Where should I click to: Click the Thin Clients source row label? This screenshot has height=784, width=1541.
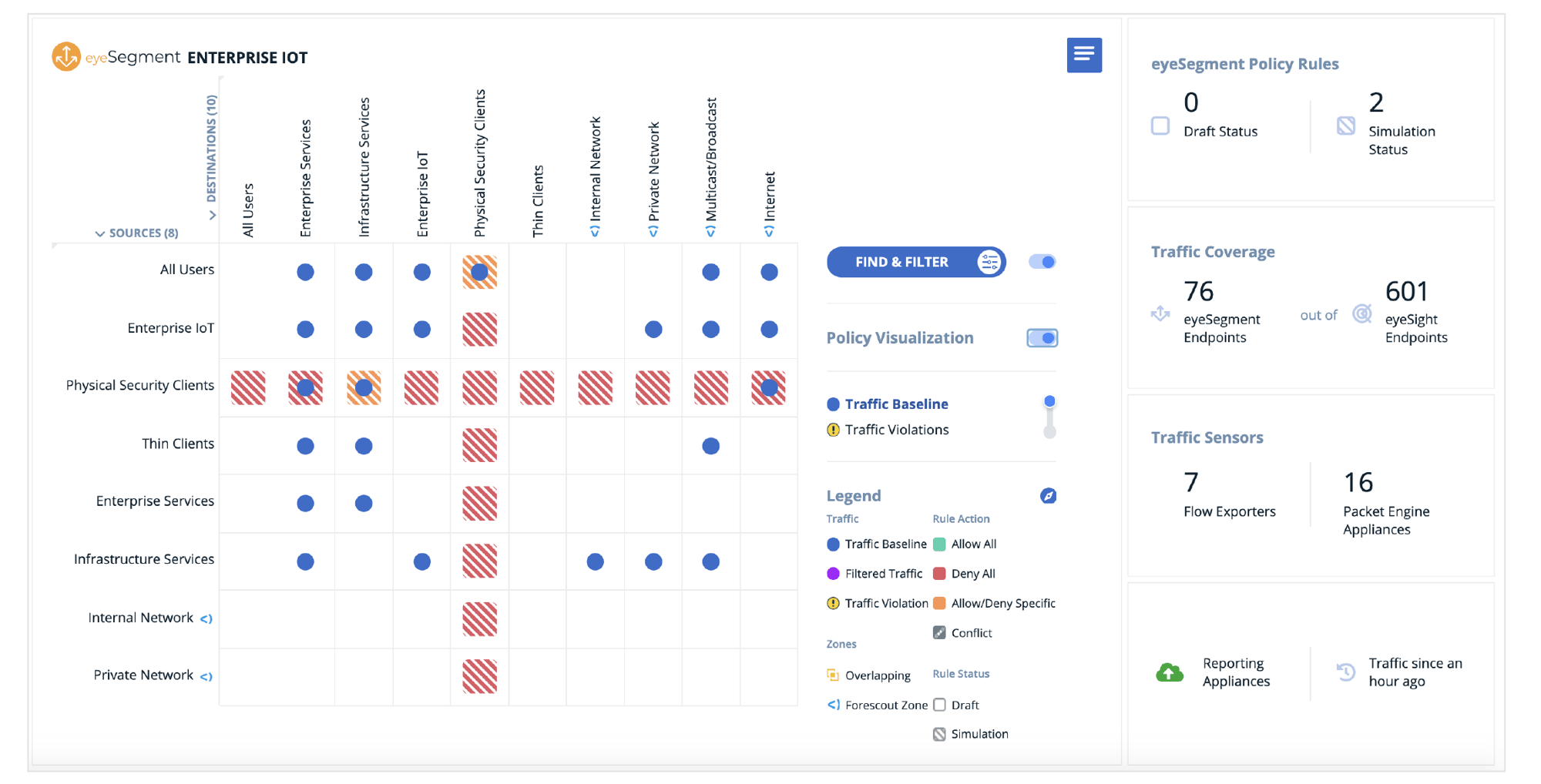(177, 444)
